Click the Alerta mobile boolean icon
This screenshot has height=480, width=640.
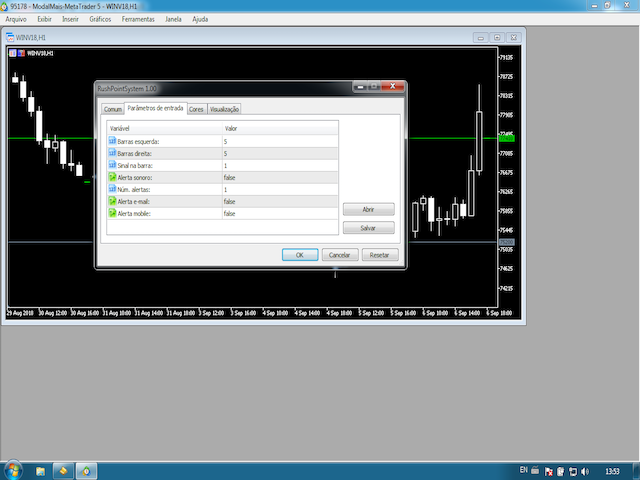click(x=112, y=213)
